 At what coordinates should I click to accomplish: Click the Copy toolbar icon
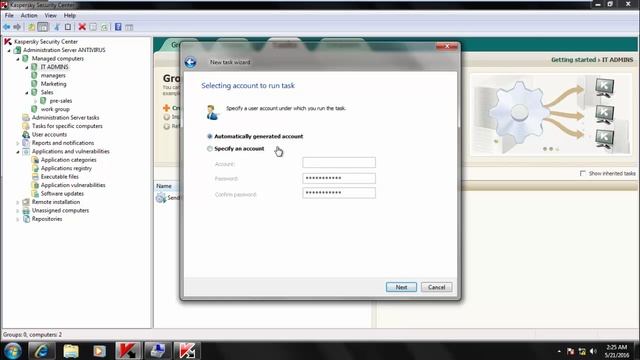click(68, 27)
